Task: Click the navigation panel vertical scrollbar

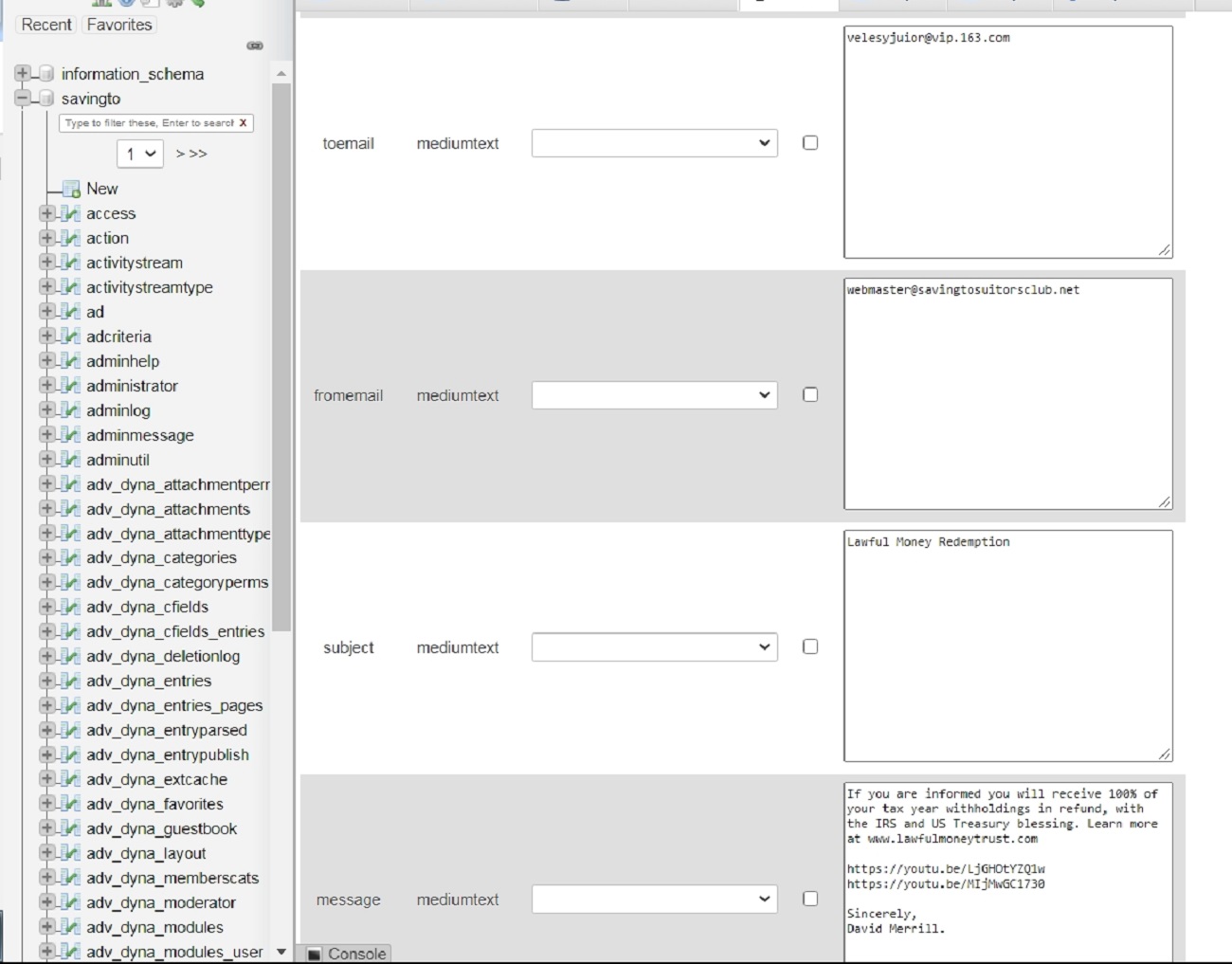Action: tap(281, 379)
